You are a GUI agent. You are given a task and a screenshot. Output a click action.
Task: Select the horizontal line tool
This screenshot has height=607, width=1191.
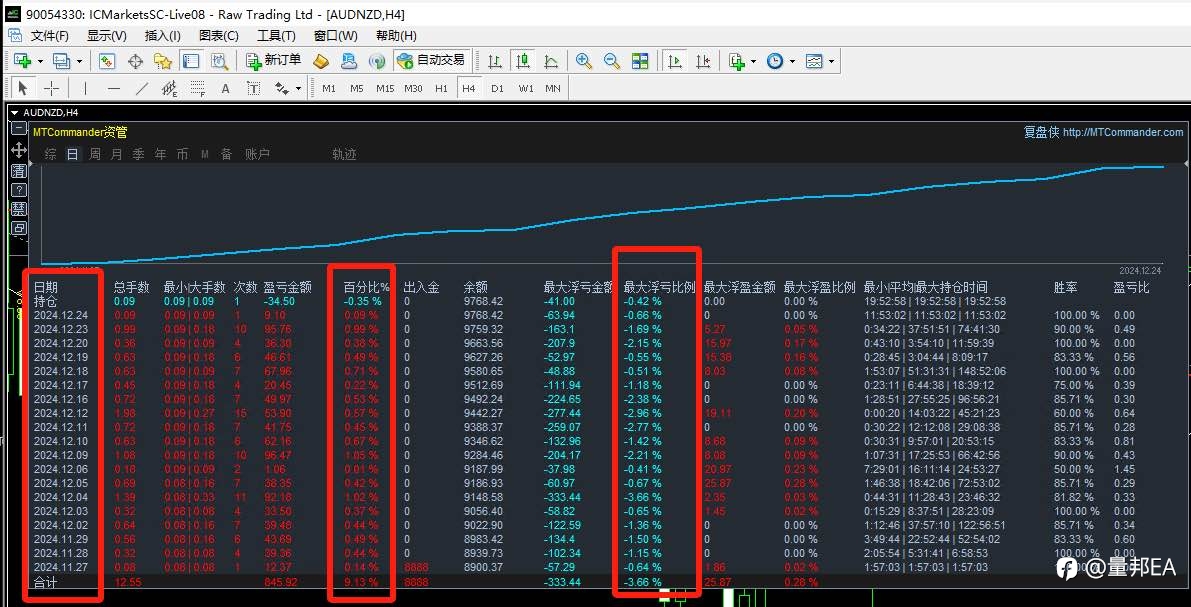tap(114, 88)
